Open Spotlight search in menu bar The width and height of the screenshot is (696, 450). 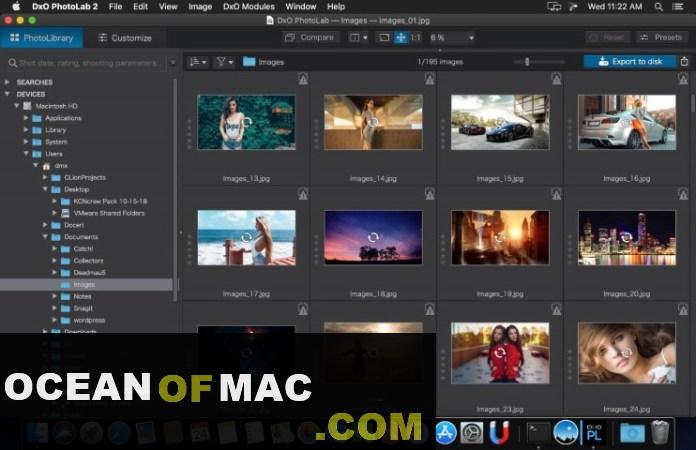(659, 7)
